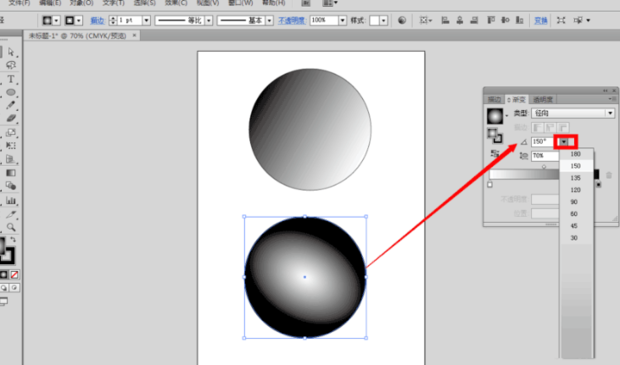
Task: Switch to the Transparency panel tab
Action: [x=542, y=99]
